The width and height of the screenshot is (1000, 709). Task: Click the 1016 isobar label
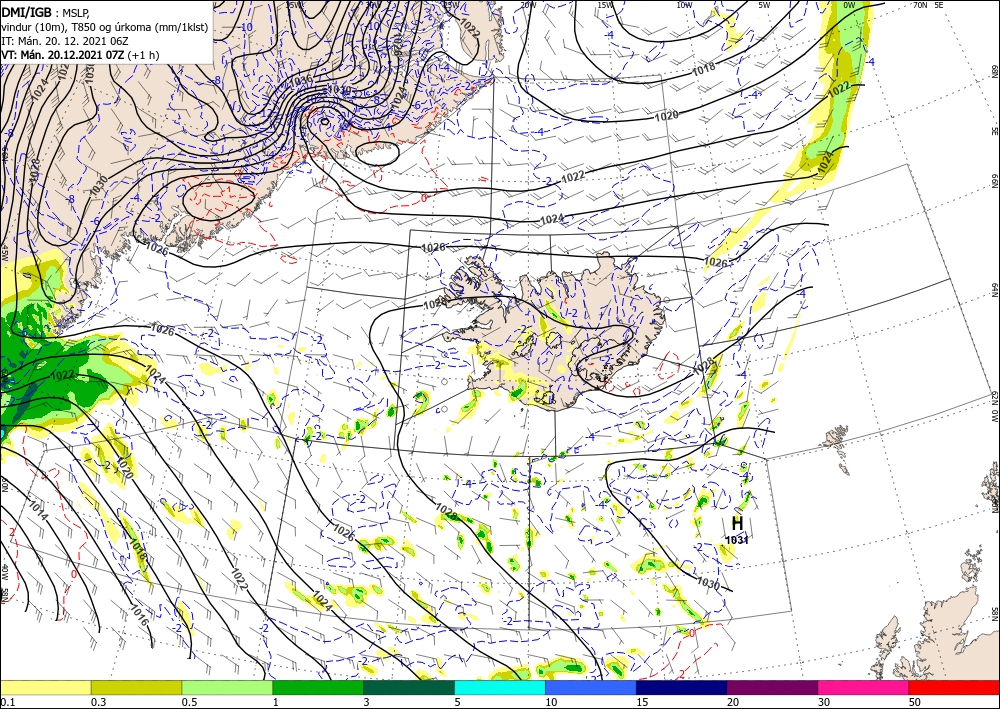(x=139, y=616)
